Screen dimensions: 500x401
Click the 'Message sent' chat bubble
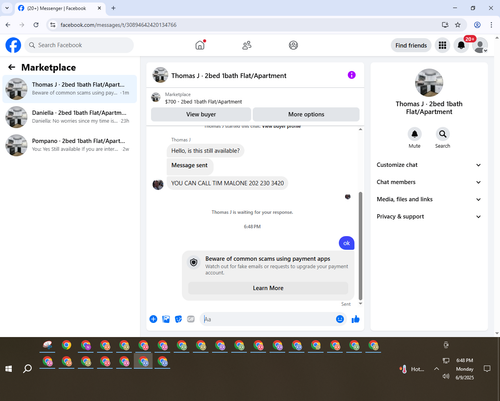click(x=190, y=165)
